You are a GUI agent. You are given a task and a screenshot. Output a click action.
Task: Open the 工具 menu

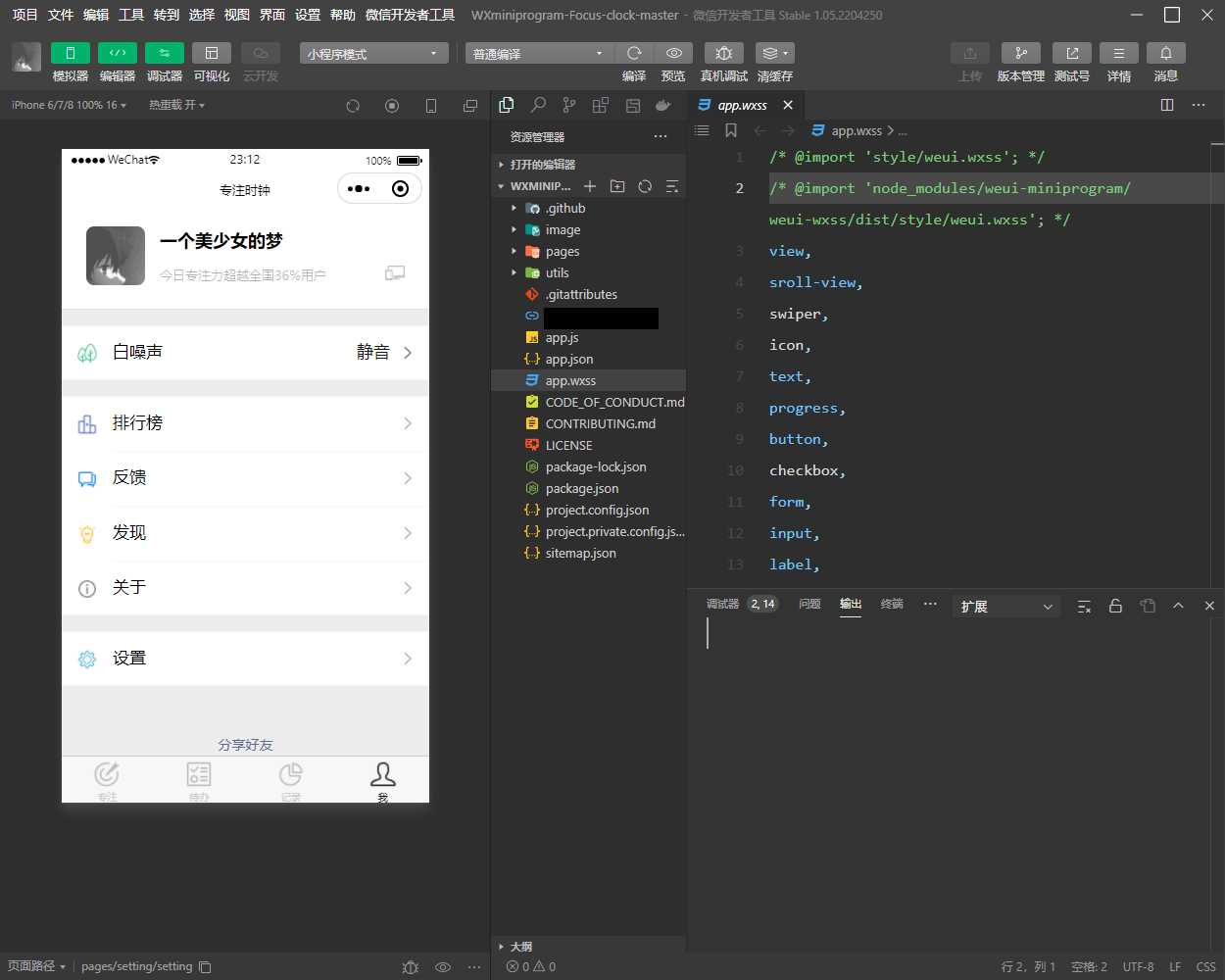[x=130, y=15]
